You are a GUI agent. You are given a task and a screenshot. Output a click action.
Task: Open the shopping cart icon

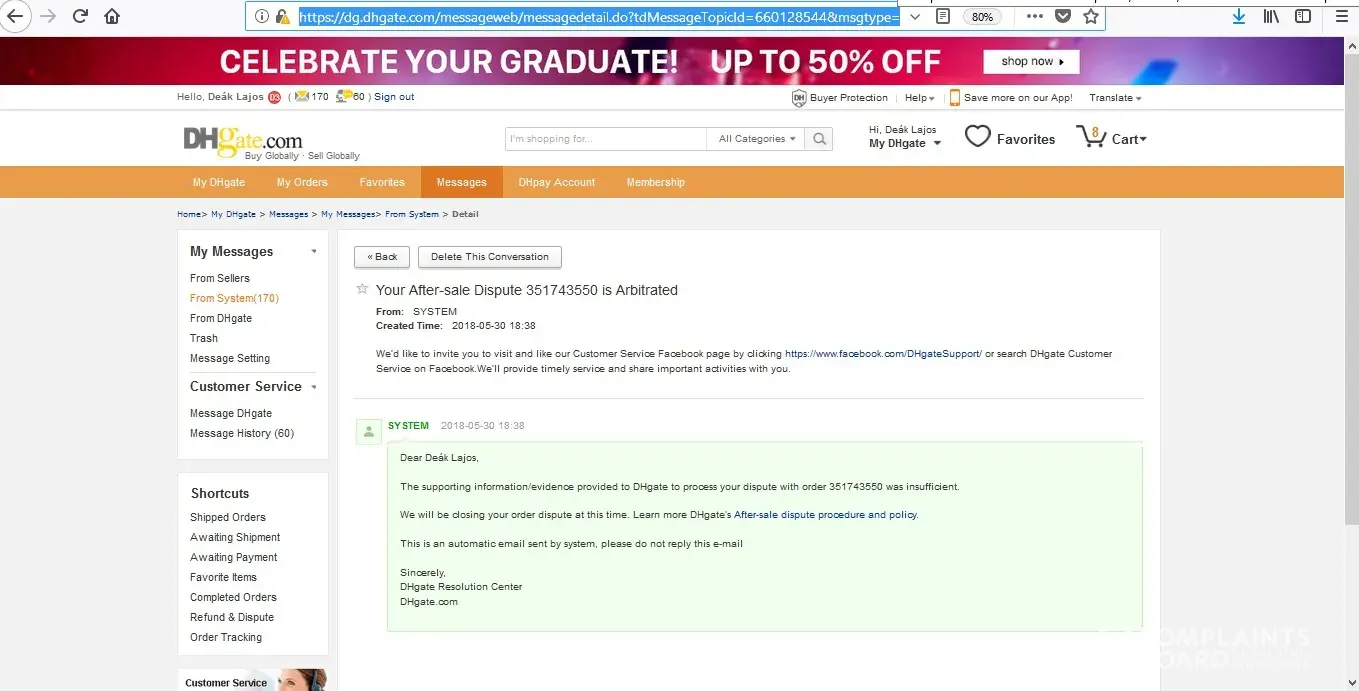pyautogui.click(x=1091, y=137)
